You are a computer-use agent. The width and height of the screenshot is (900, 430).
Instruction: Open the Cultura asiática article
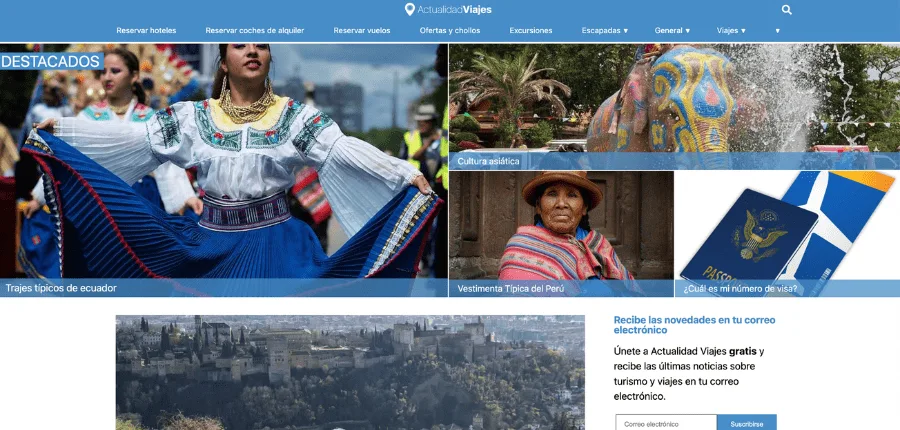488,161
